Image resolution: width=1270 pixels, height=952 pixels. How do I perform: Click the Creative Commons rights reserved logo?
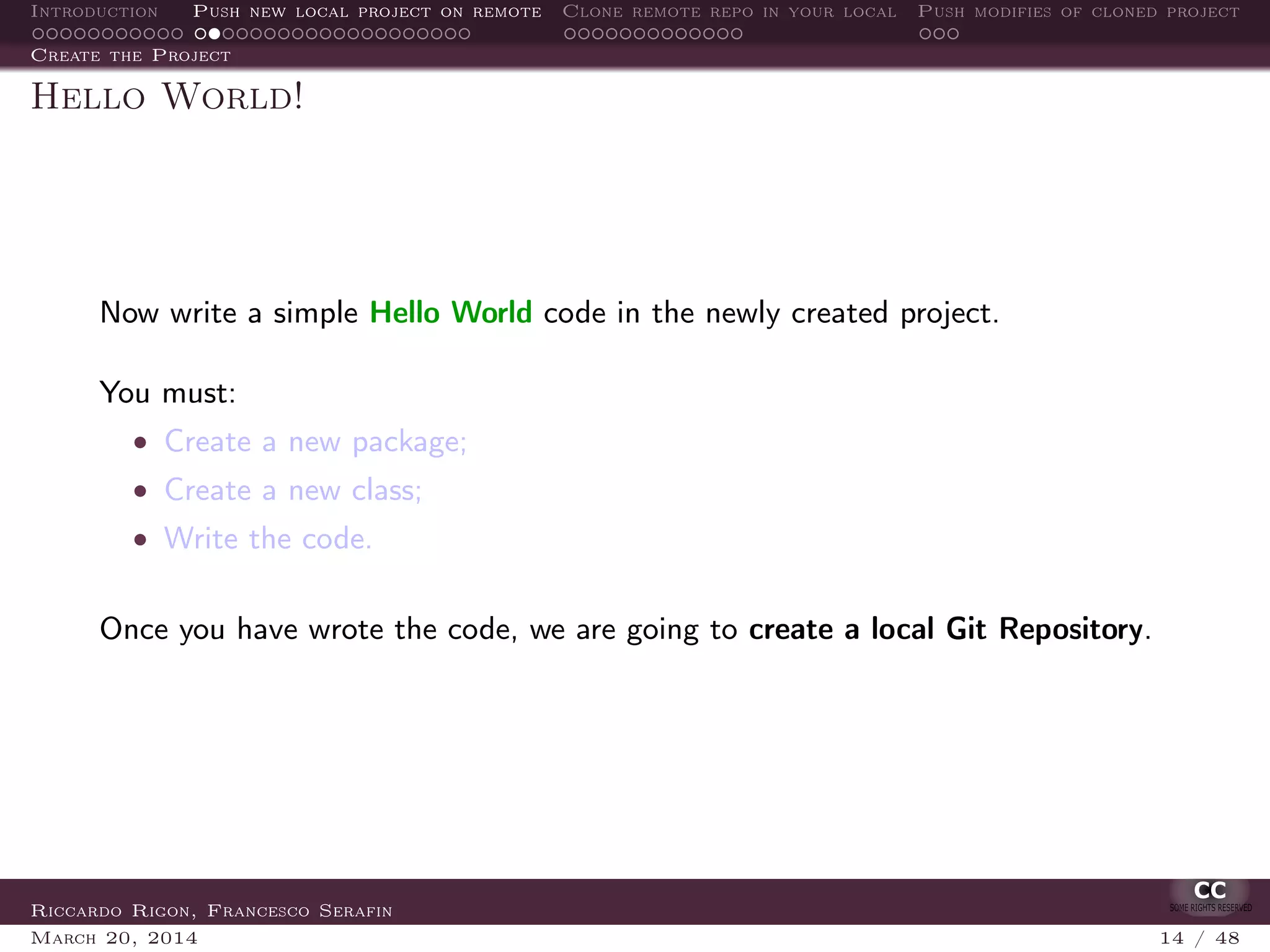(x=1210, y=897)
